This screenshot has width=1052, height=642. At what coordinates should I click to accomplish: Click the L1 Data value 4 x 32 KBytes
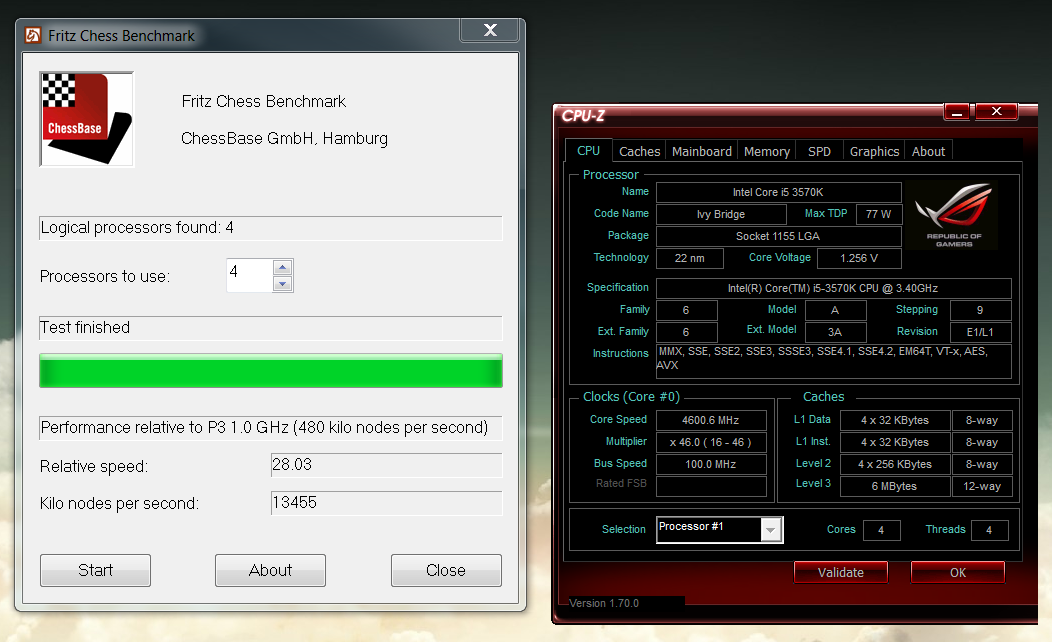[x=894, y=421]
